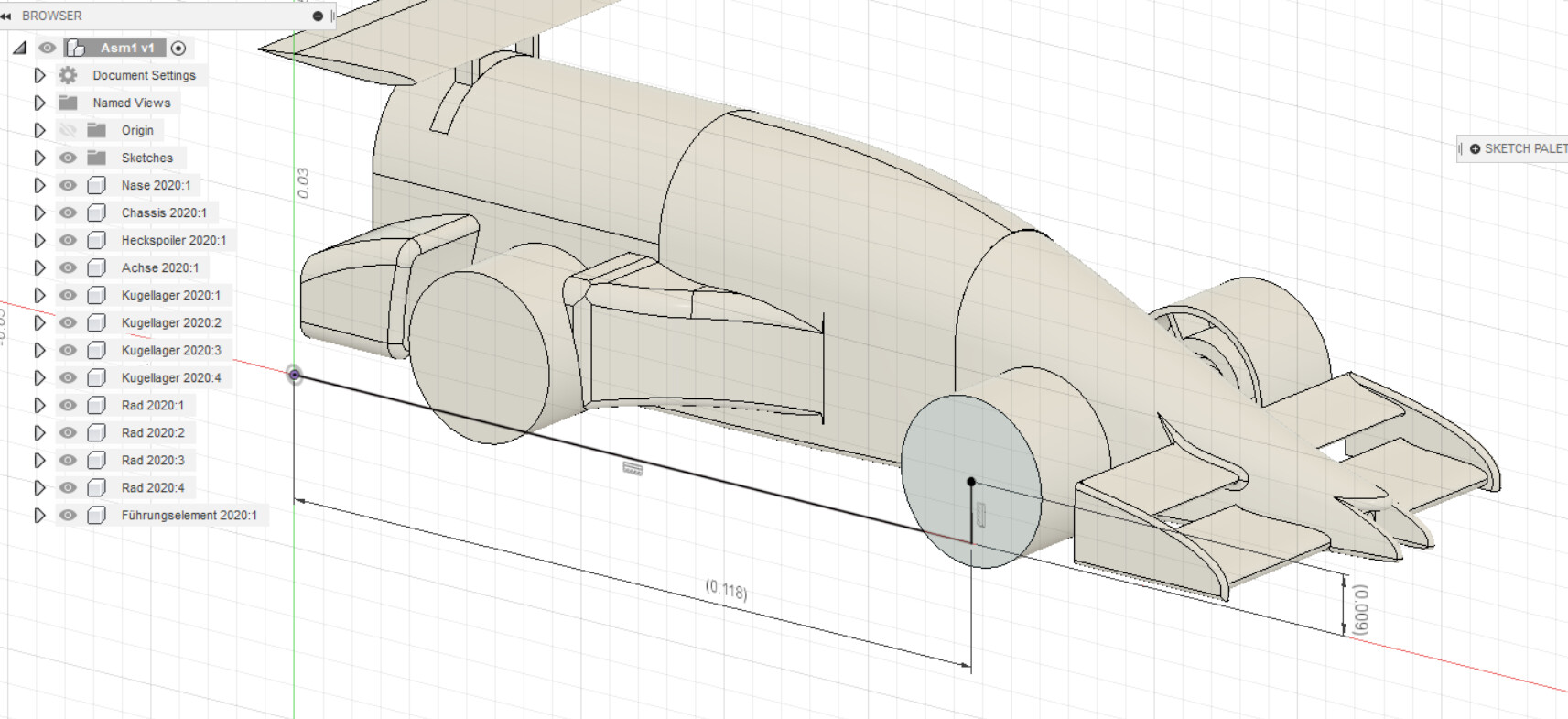Select the 'Achse 2020:1' label

(x=160, y=267)
